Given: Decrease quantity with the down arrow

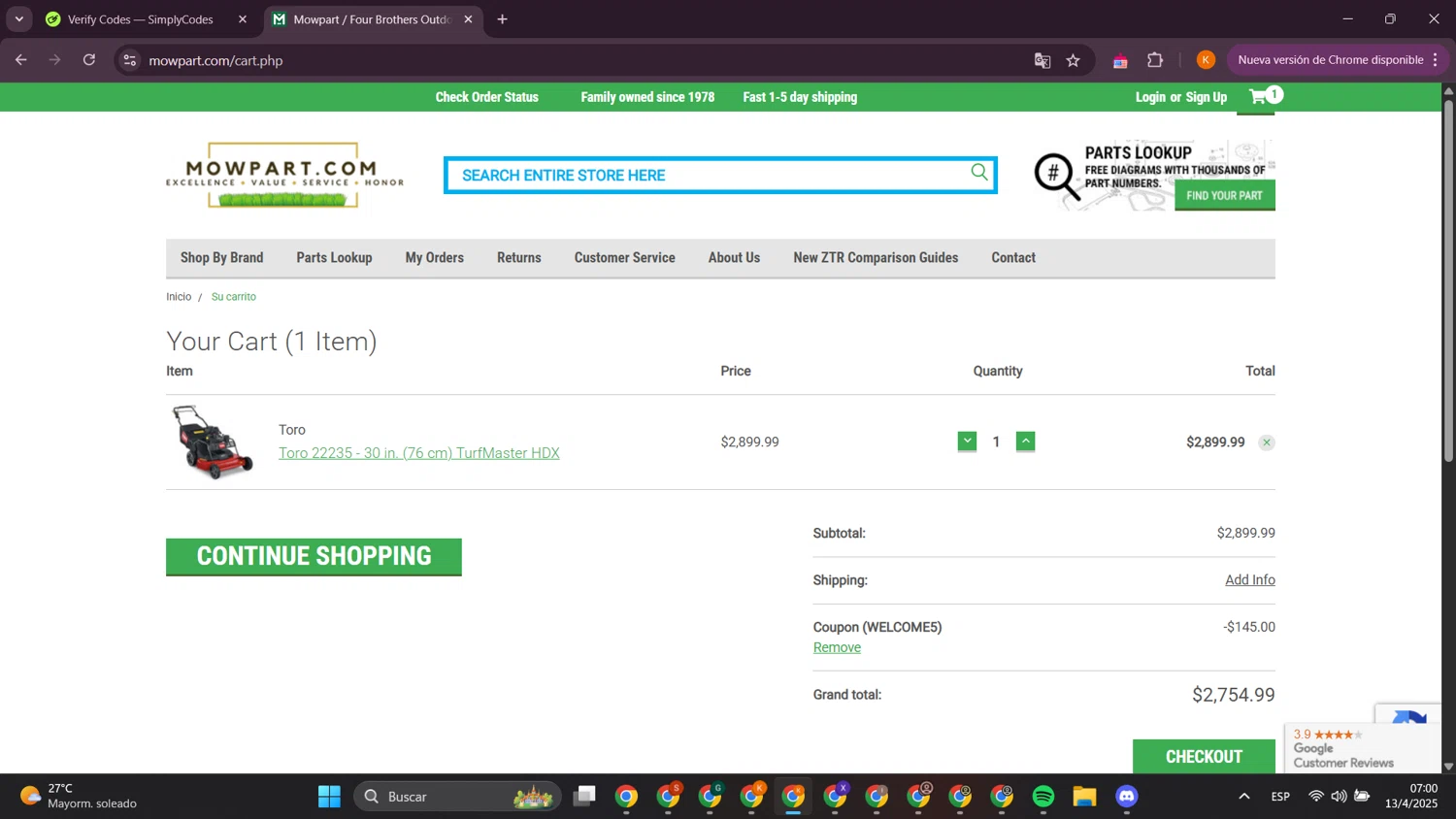Looking at the screenshot, I should point(967,442).
